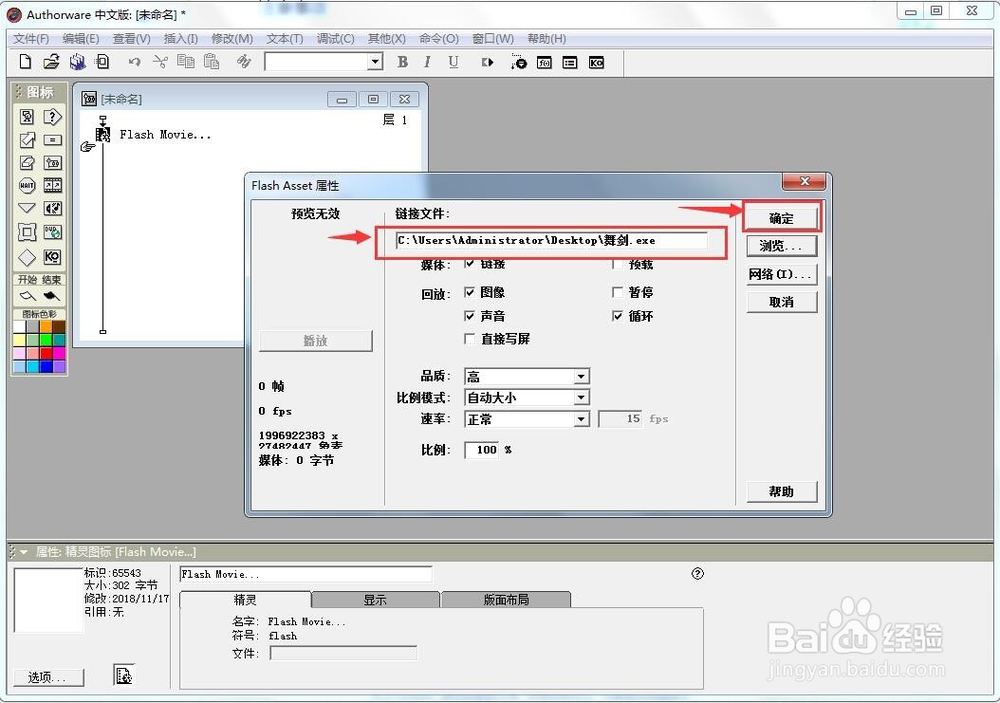Select the Navigate triangle icon in palette
Screen dimensions: 1000x703
pos(27,208)
